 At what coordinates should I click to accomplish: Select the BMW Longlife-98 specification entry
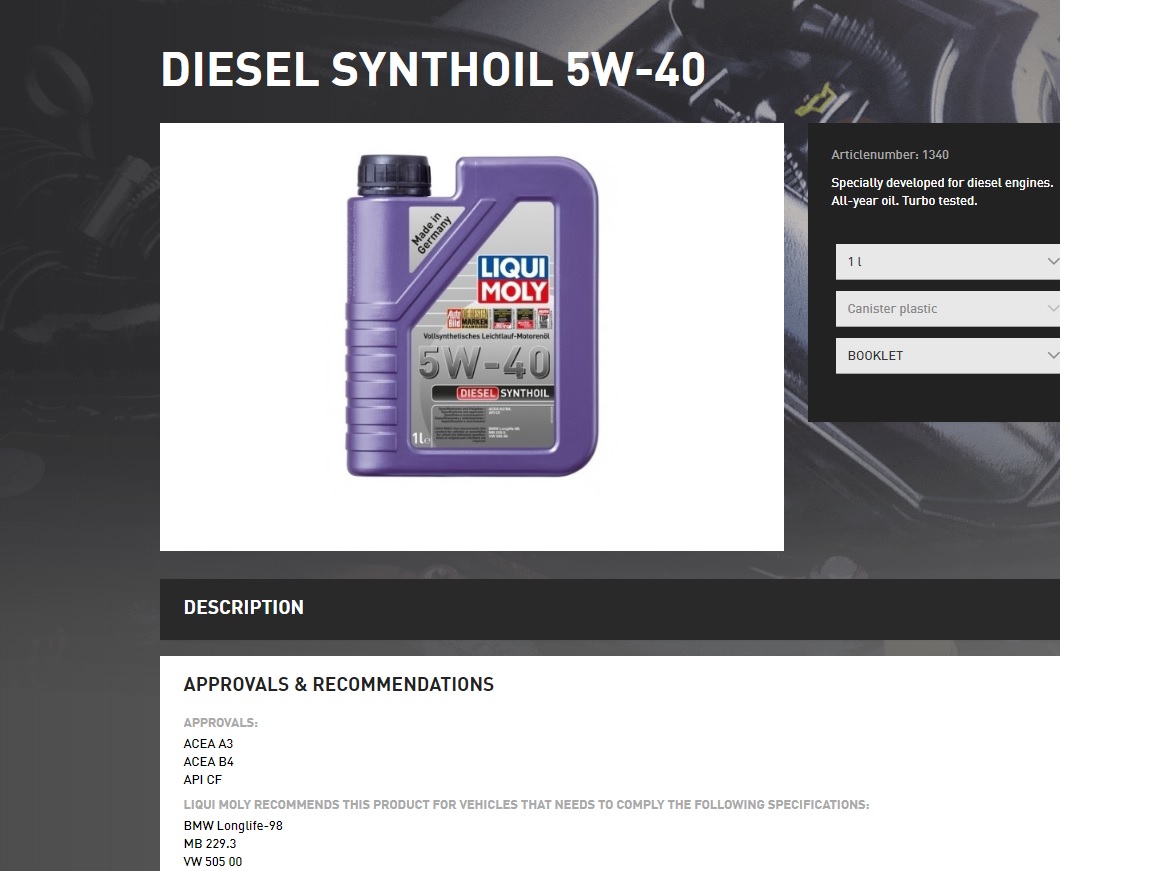(233, 825)
